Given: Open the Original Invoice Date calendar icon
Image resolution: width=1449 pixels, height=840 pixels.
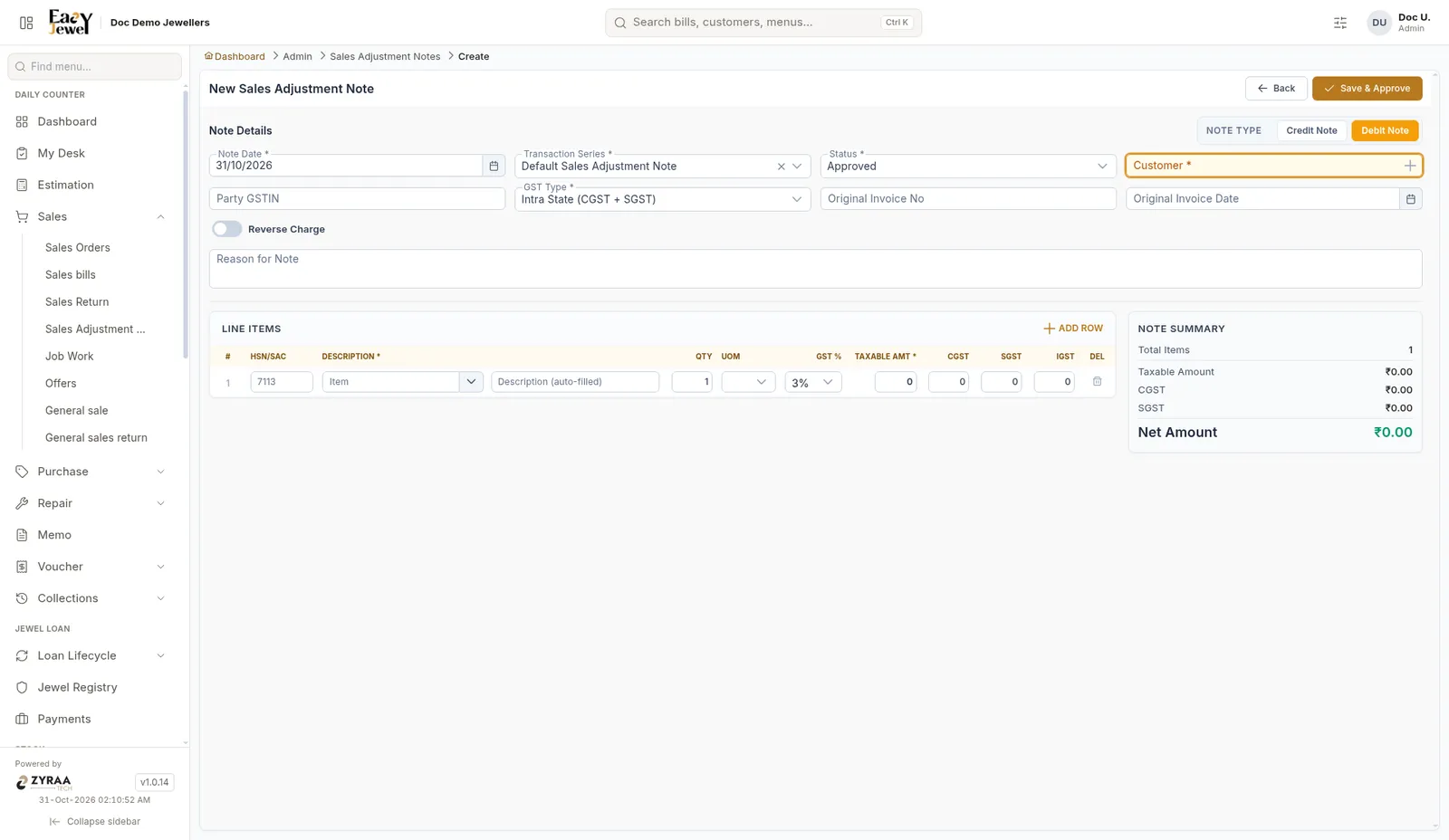Looking at the screenshot, I should tap(1410, 199).
